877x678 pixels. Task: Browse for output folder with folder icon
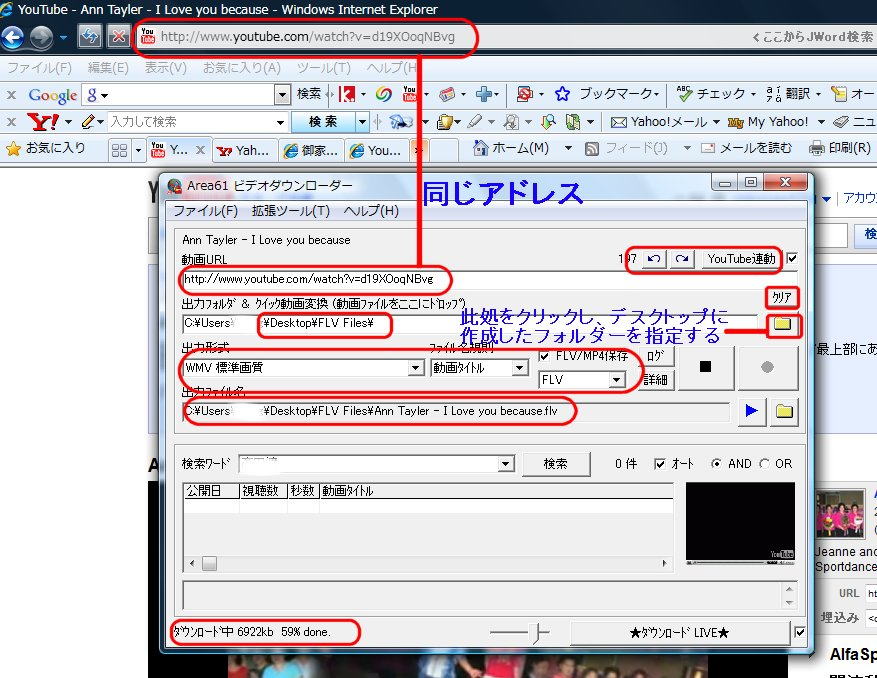pos(782,324)
